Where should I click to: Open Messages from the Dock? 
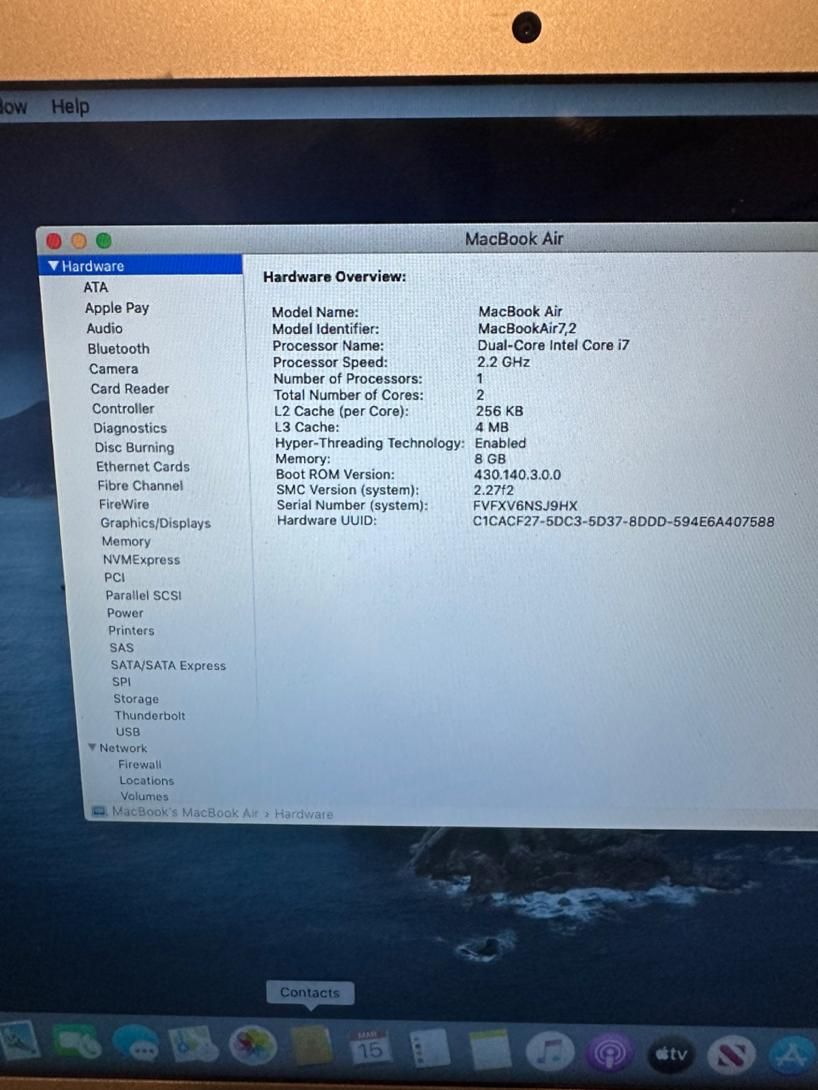point(136,1043)
